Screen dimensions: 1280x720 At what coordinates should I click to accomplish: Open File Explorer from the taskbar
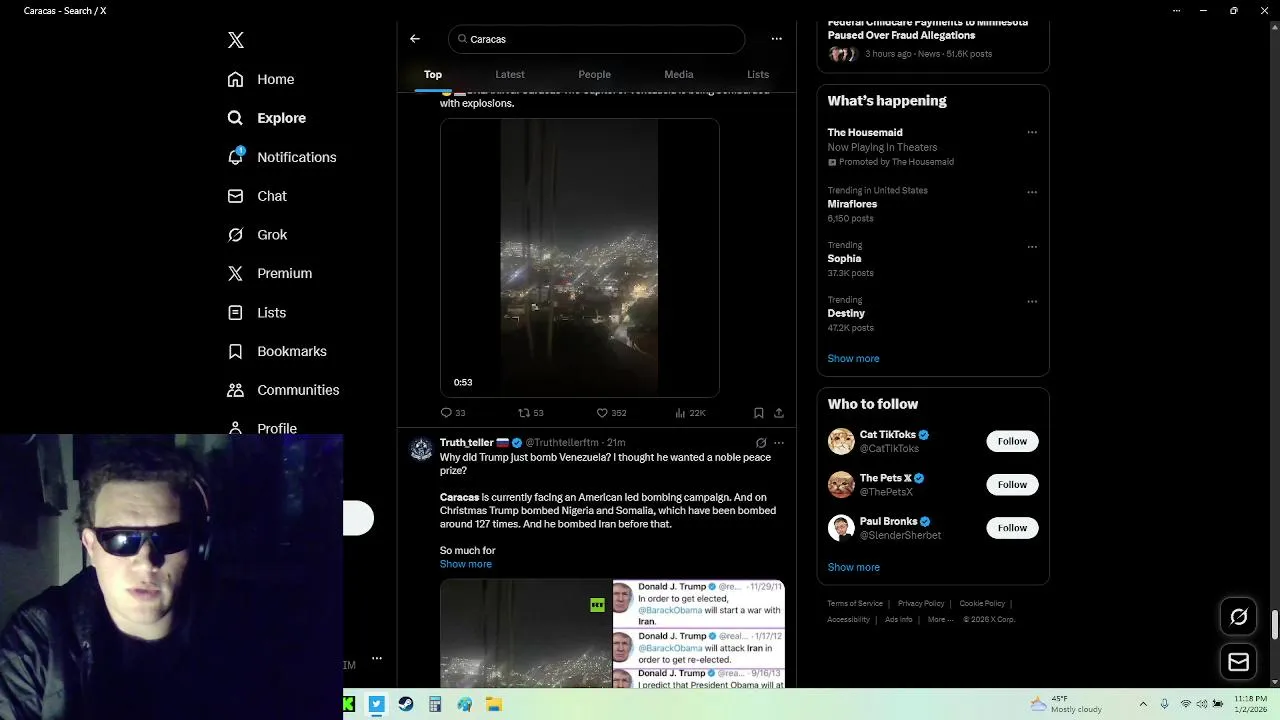[493, 704]
